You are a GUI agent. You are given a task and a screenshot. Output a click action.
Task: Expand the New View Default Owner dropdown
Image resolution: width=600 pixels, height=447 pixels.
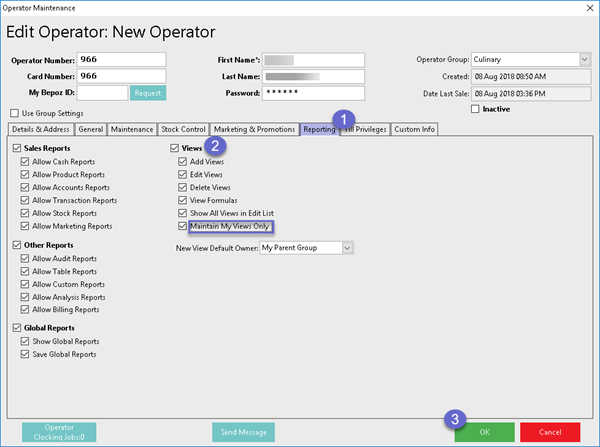point(347,247)
